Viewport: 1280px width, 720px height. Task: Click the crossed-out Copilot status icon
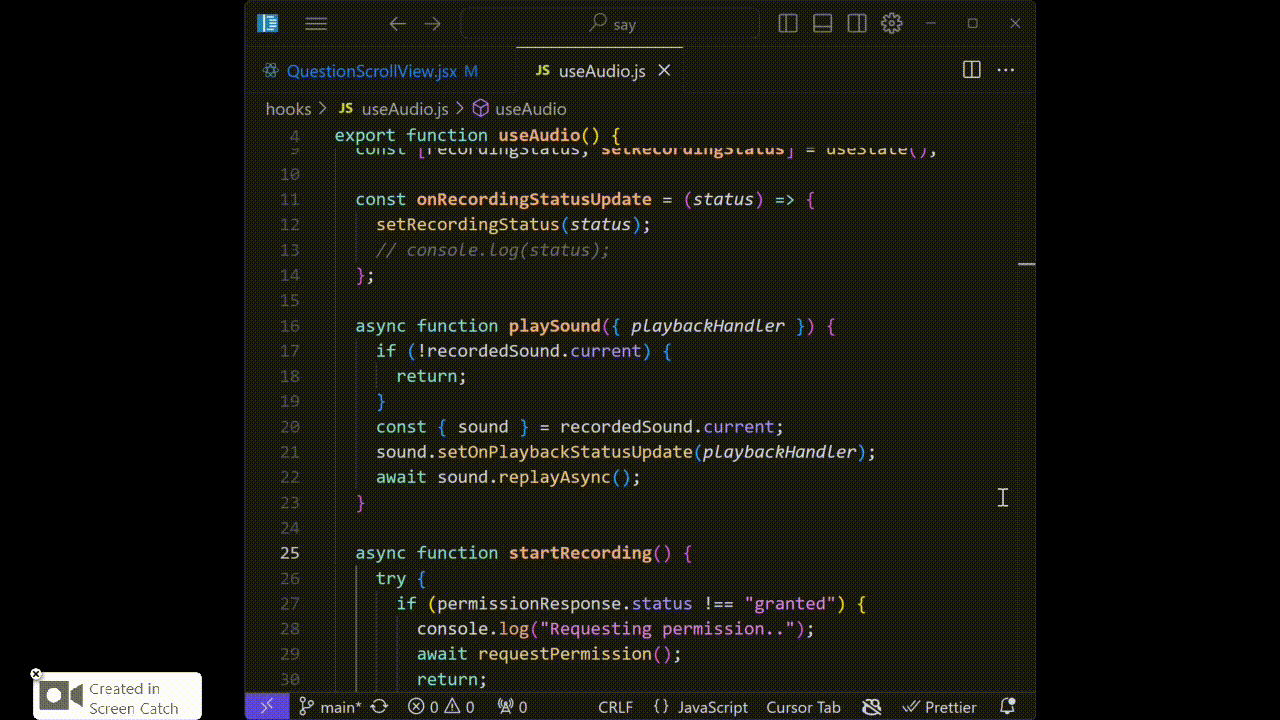(872, 707)
